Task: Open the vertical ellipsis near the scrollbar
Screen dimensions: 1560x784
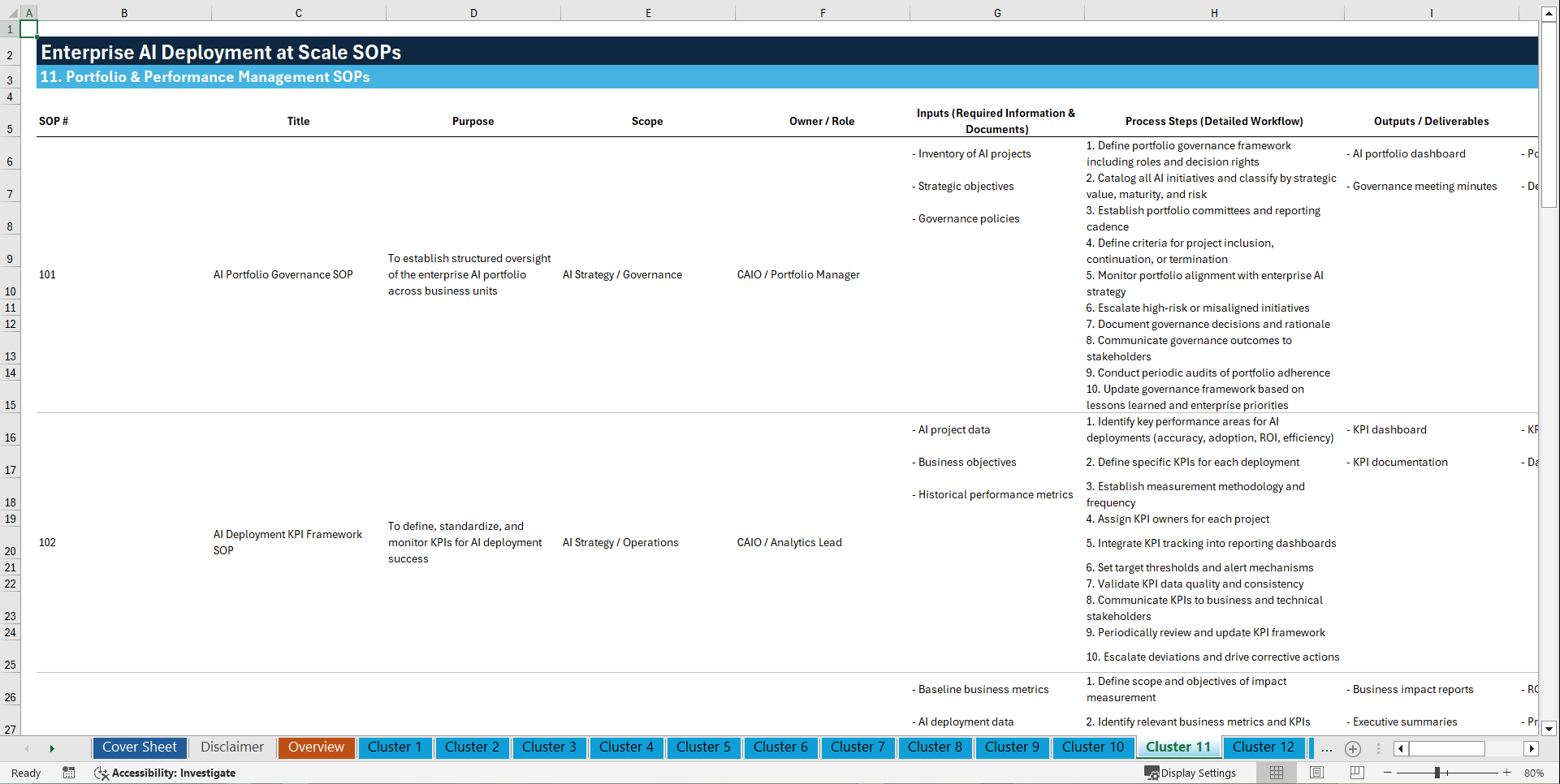Action: (1376, 748)
